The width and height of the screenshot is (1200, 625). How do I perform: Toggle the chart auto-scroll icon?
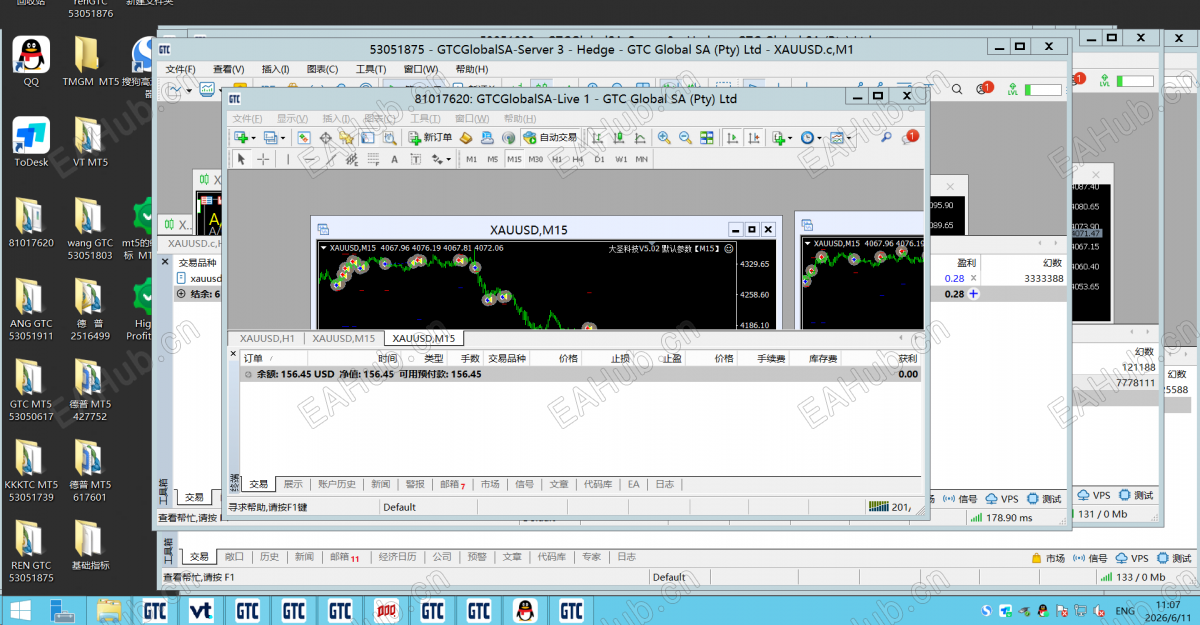(732, 137)
